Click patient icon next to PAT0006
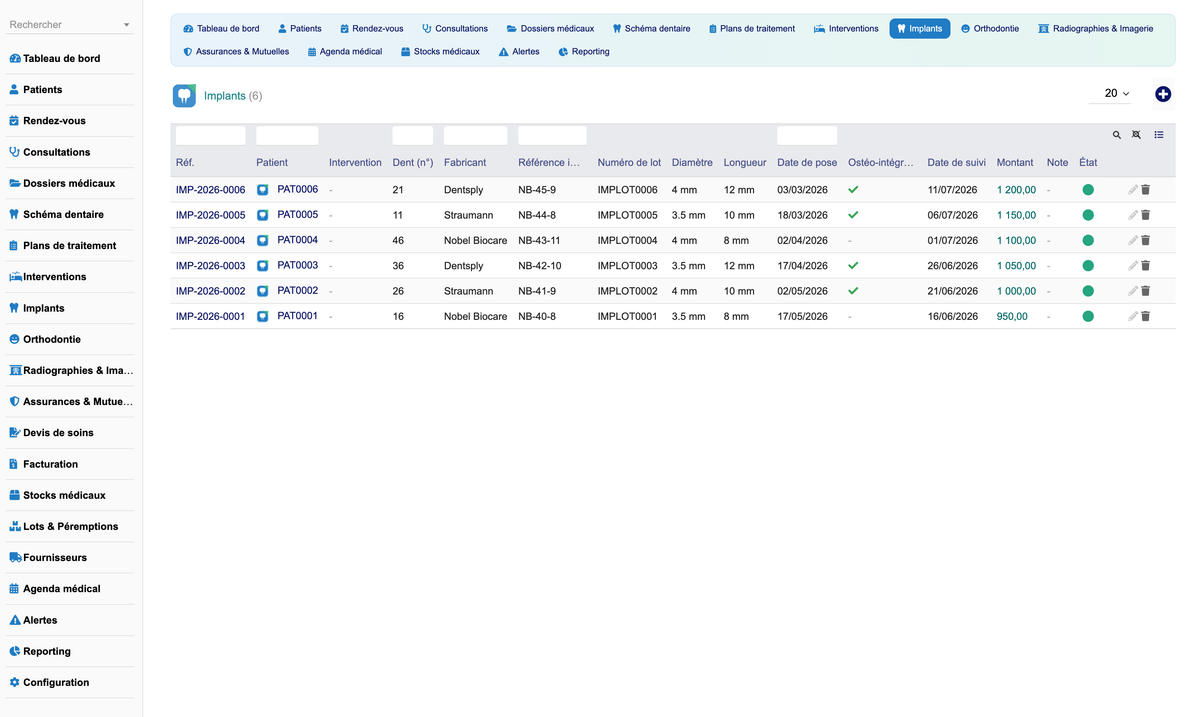1200x717 pixels. [263, 189]
